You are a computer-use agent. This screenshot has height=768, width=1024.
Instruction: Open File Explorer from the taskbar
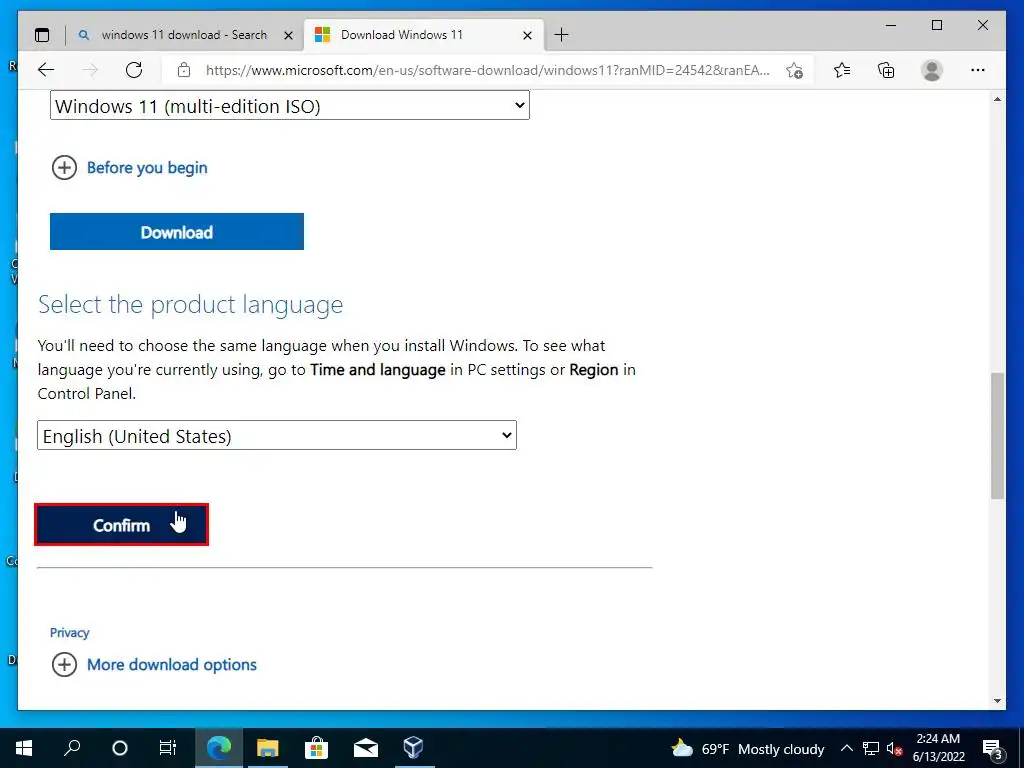pyautogui.click(x=267, y=748)
